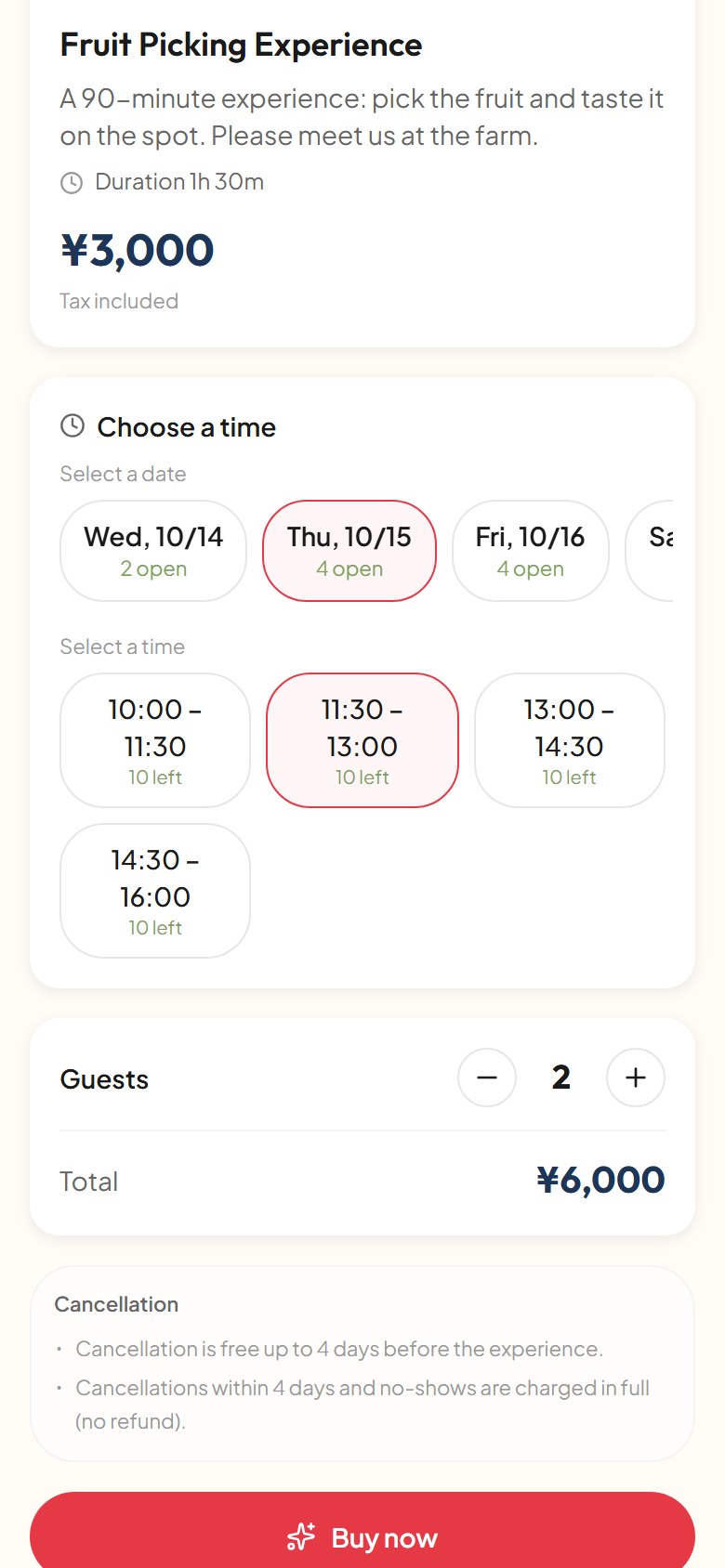
Task: Choose the Fri, 10/16 date
Action: coord(531,551)
